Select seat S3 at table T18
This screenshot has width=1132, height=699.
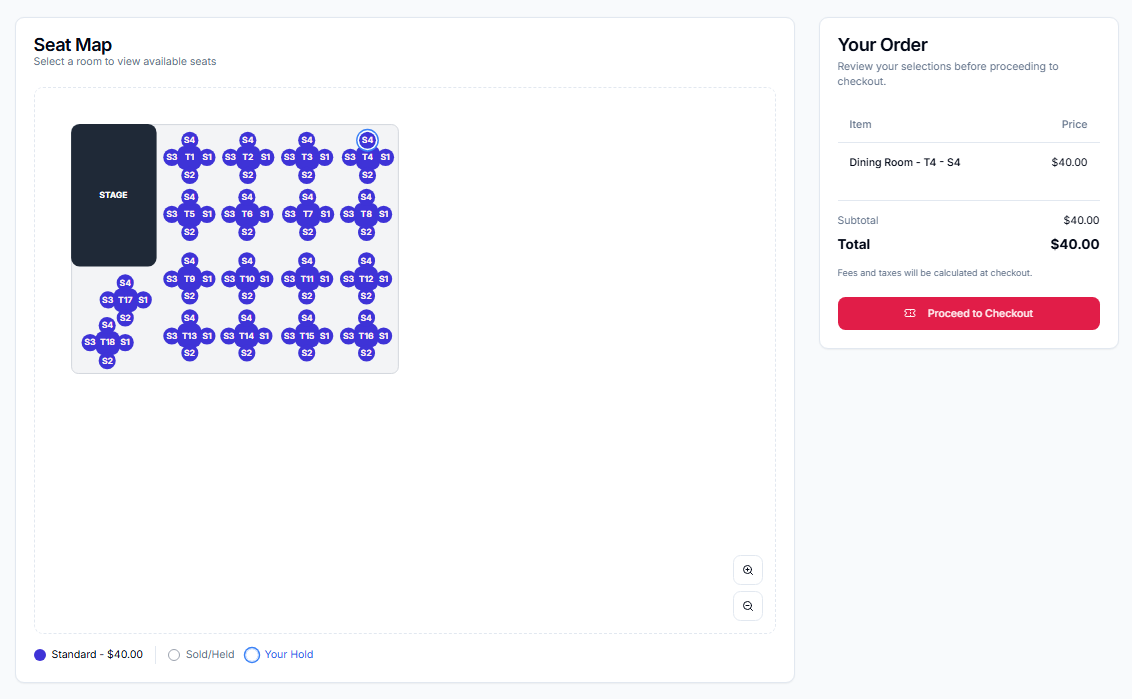[x=89, y=342]
